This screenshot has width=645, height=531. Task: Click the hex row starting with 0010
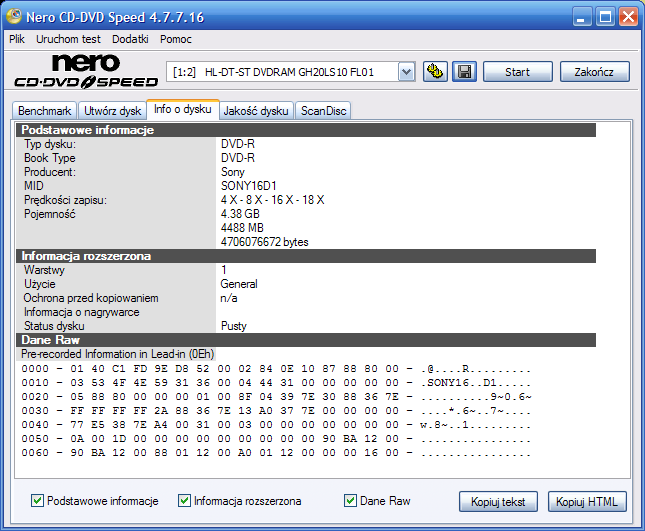(276, 383)
